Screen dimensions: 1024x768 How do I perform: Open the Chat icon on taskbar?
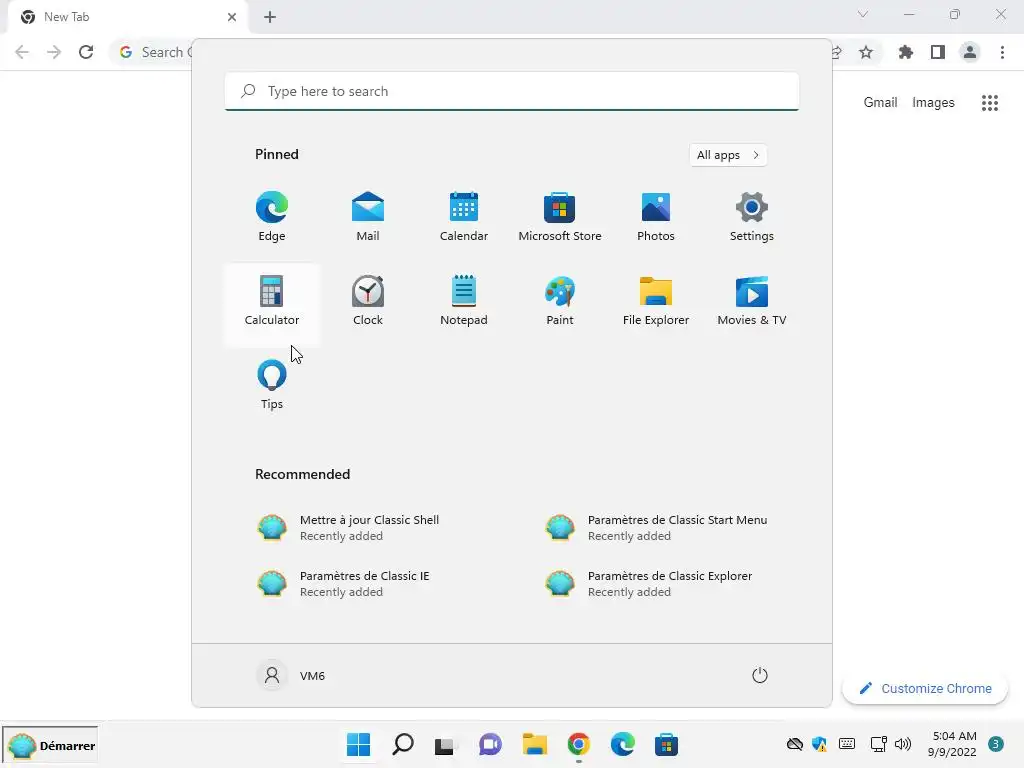tap(490, 744)
